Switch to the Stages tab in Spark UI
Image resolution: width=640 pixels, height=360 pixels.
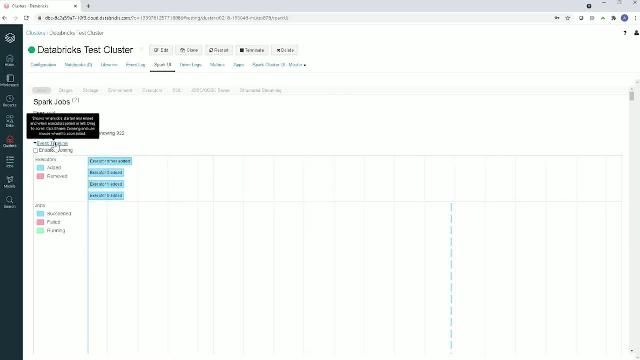[x=65, y=90]
